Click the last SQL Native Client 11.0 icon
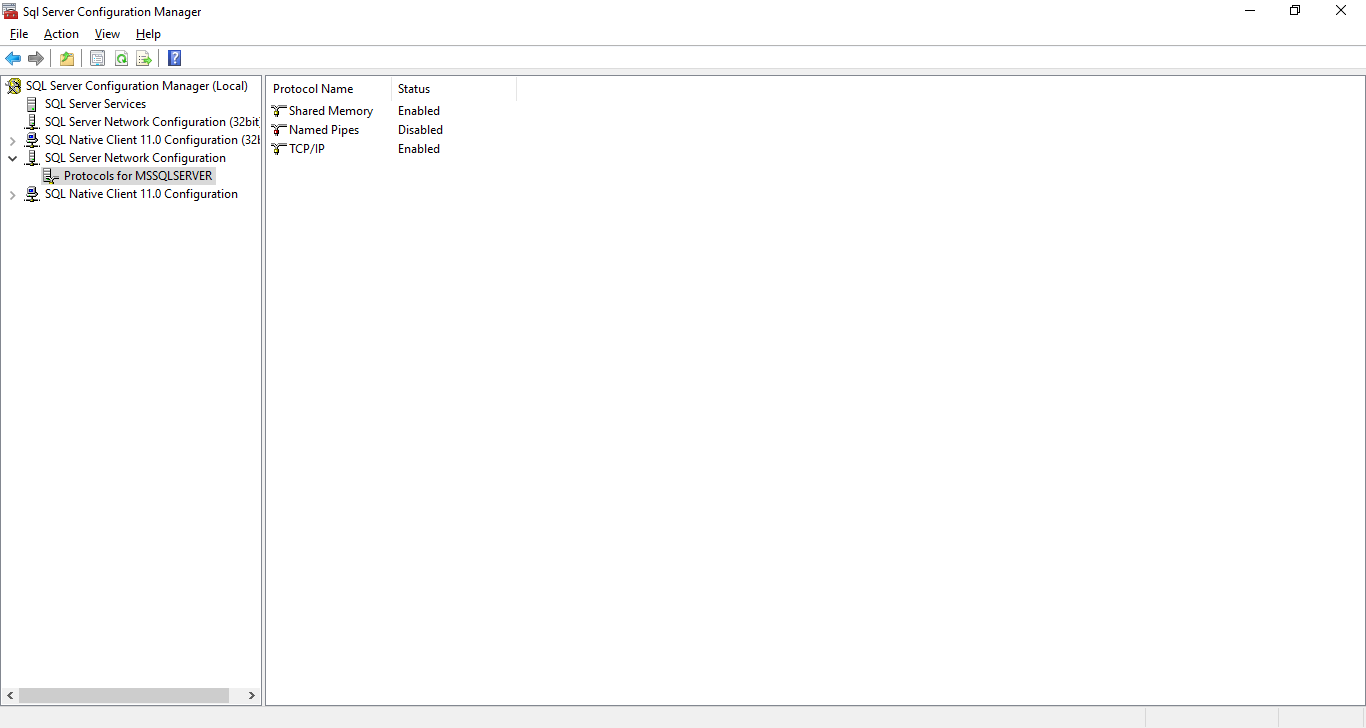1366x728 pixels. point(32,194)
